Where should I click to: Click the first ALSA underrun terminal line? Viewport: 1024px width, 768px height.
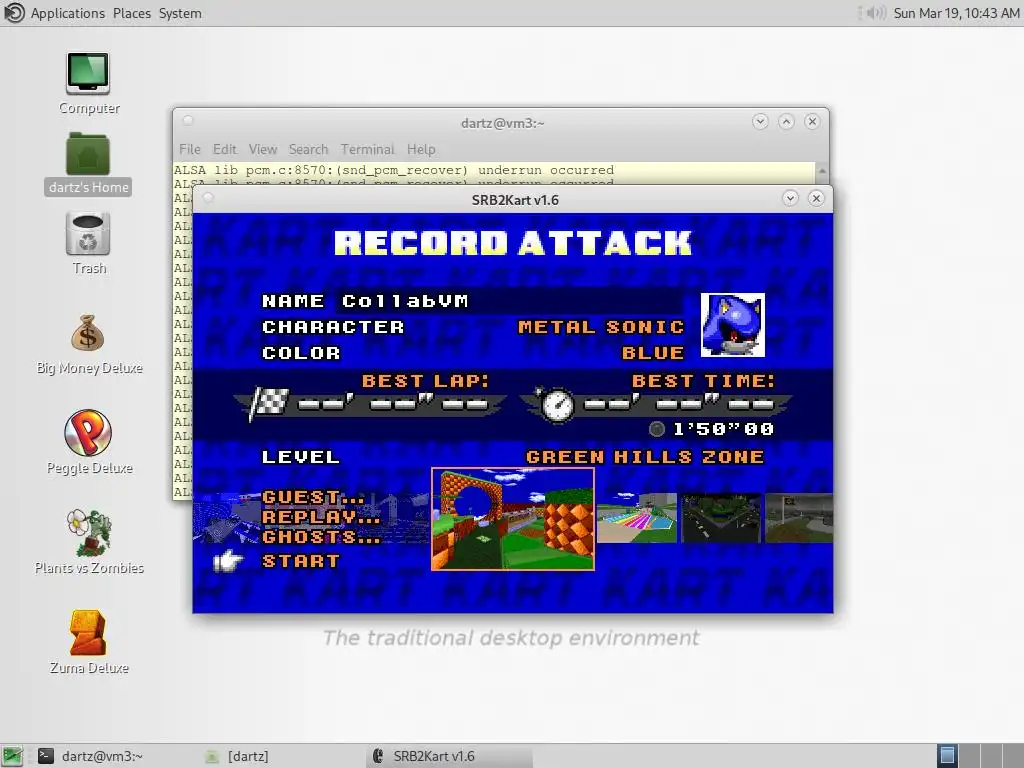click(x=394, y=170)
